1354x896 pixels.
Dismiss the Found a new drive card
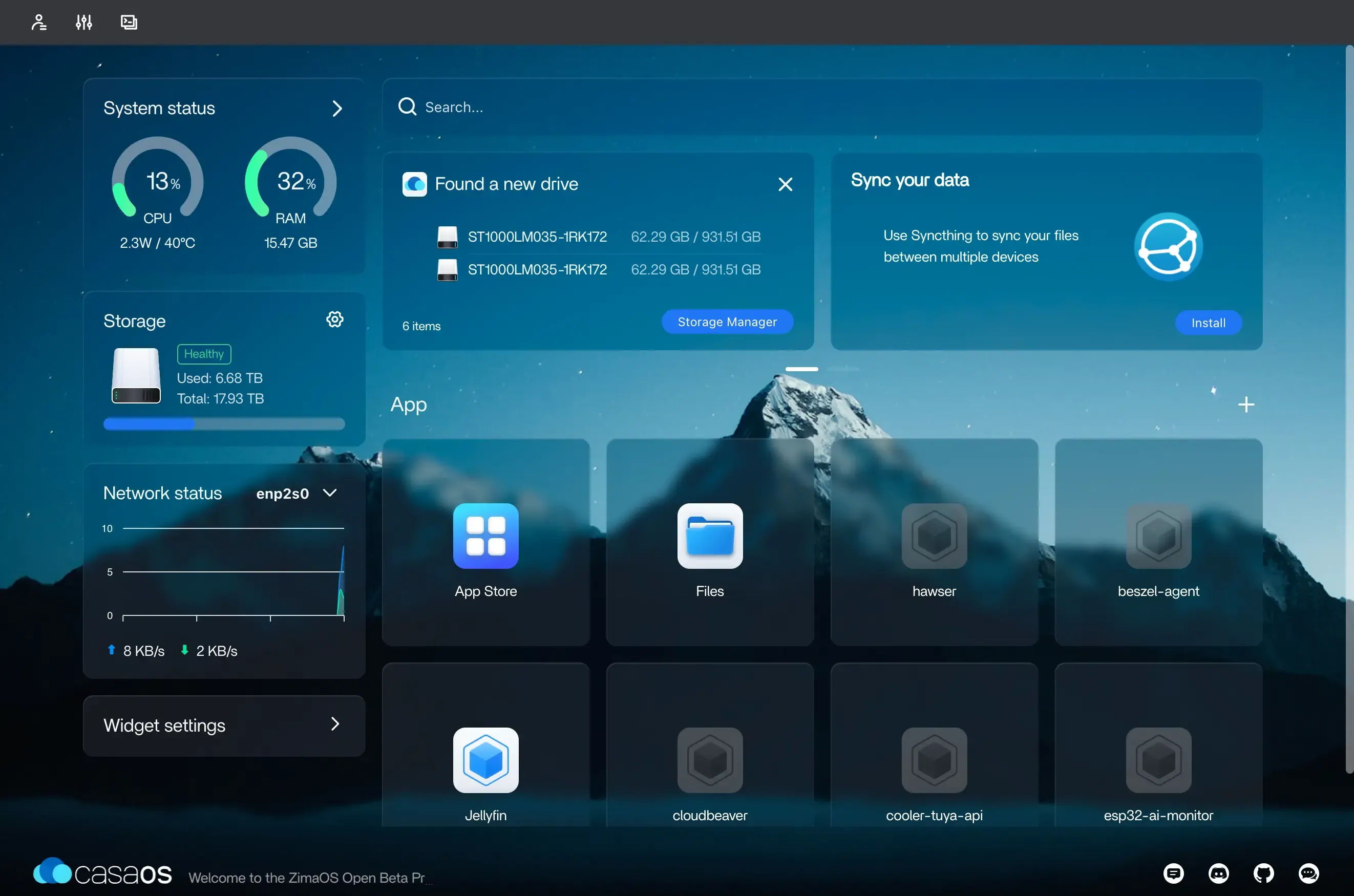[785, 184]
